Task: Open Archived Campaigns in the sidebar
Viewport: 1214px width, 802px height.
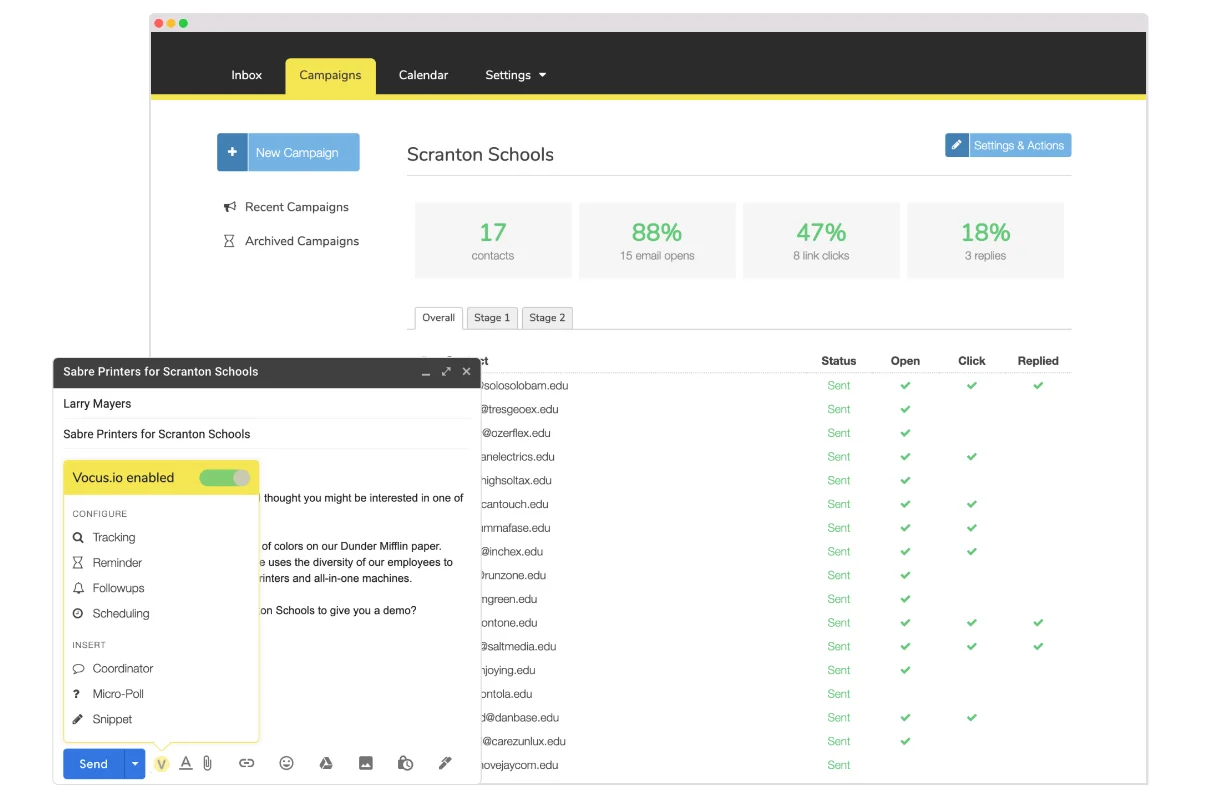Action: pos(302,241)
